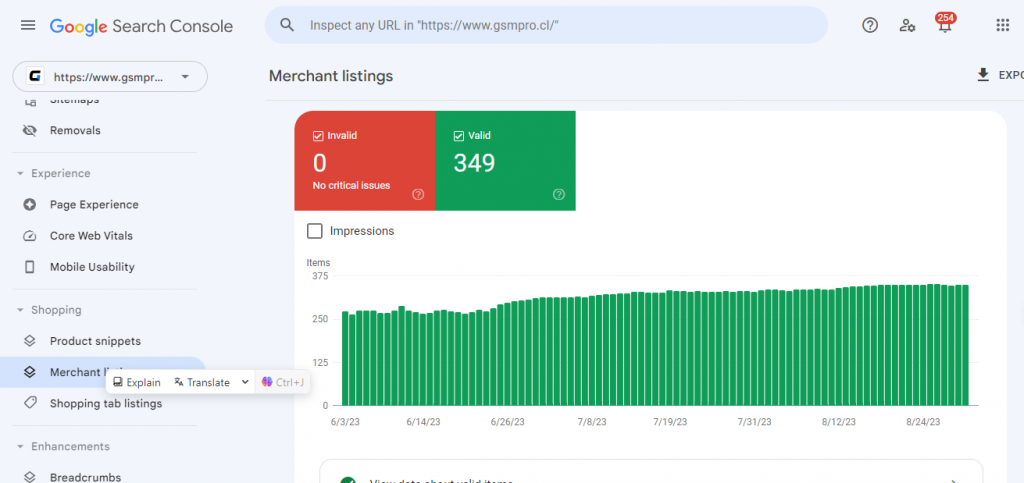The image size is (1024, 483).
Task: Click the Translate button
Action: [x=202, y=382]
